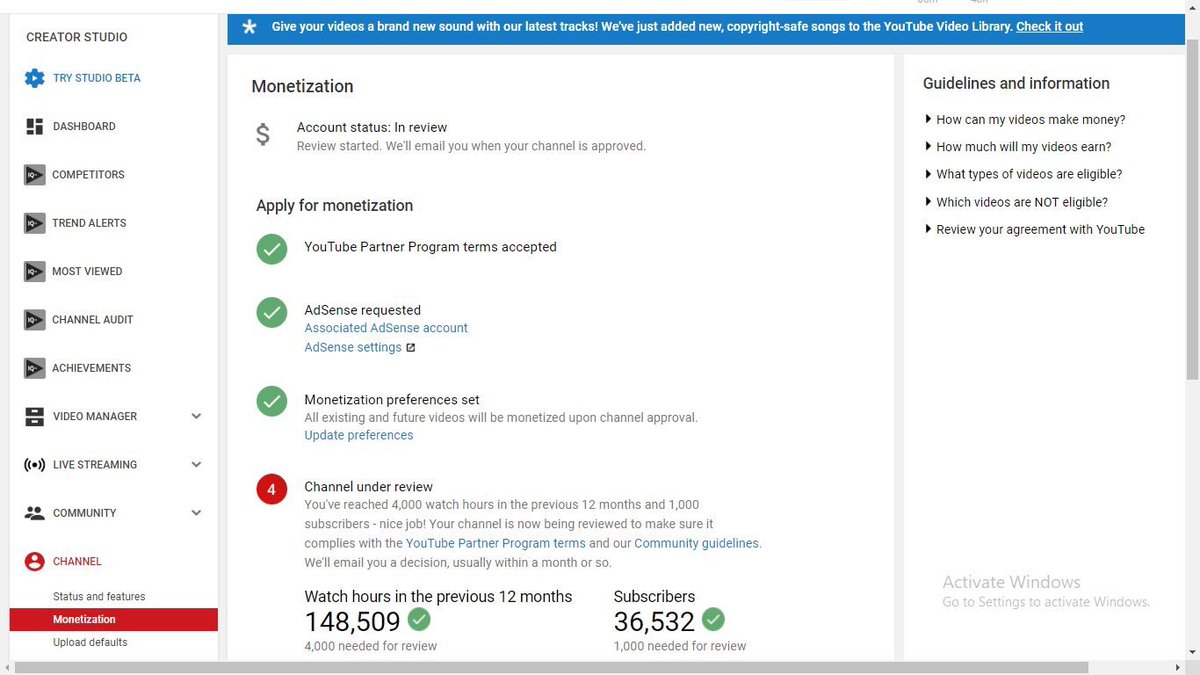This screenshot has width=1200, height=675.
Task: Click the Achievements sidebar icon
Action: [x=35, y=368]
